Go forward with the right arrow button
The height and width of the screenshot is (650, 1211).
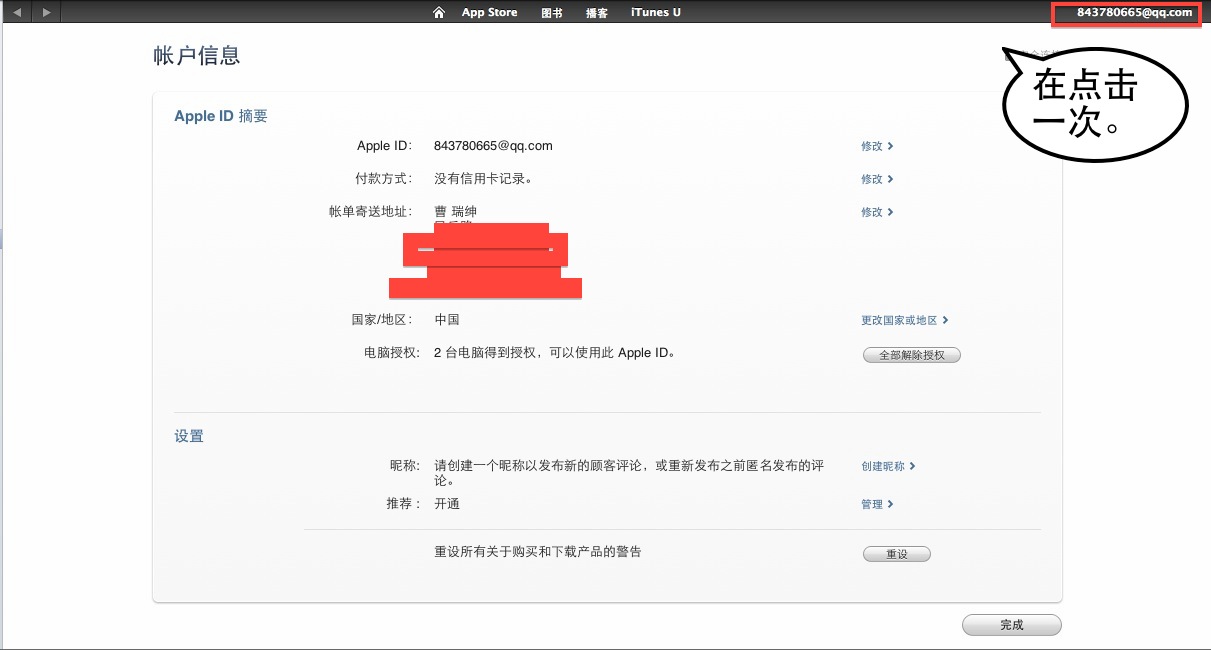(x=46, y=12)
